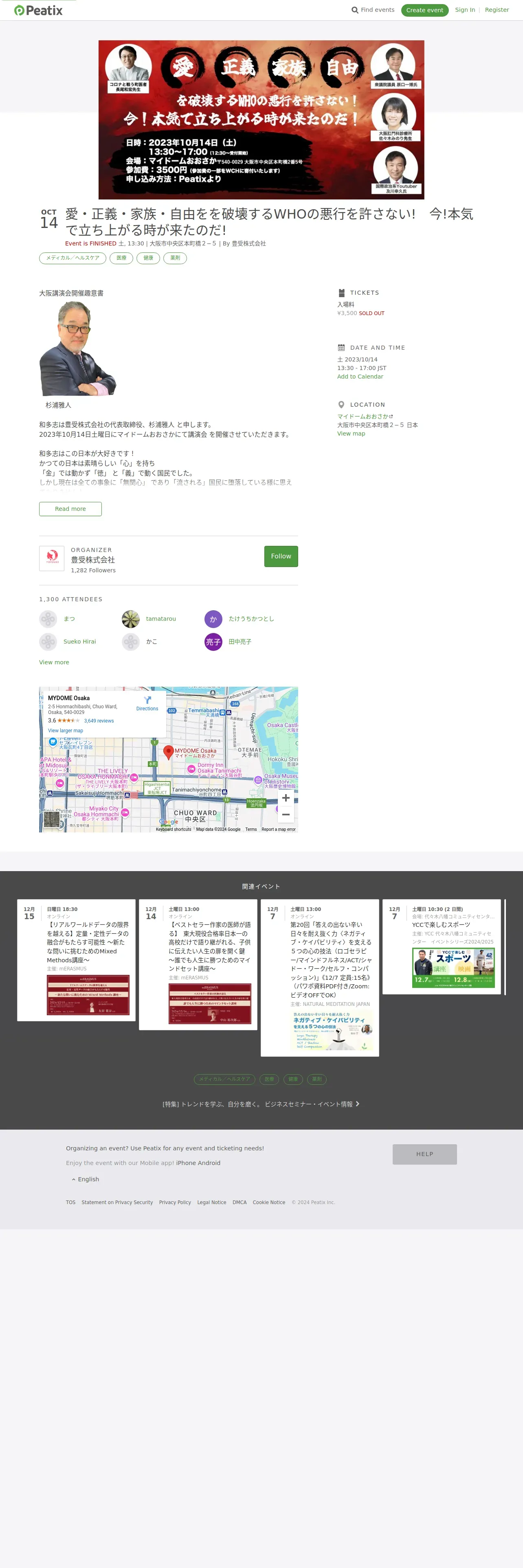Open the Legal Notice link

point(211,1202)
